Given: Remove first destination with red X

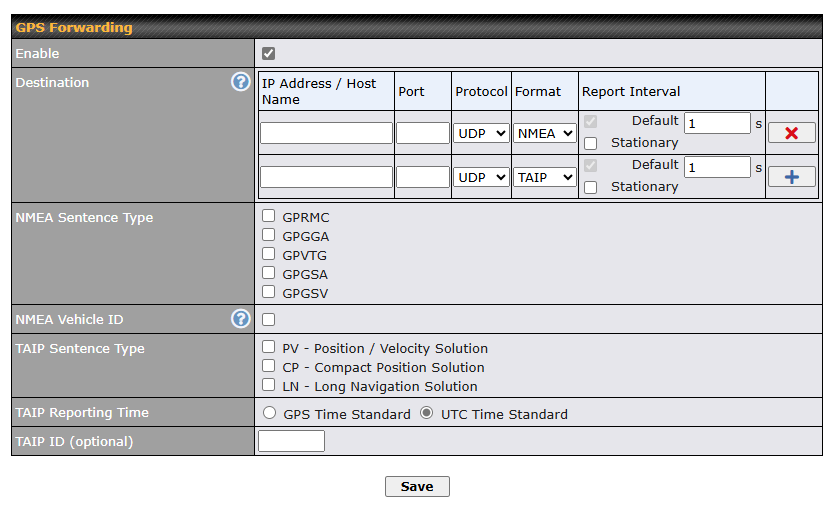Looking at the screenshot, I should (792, 133).
